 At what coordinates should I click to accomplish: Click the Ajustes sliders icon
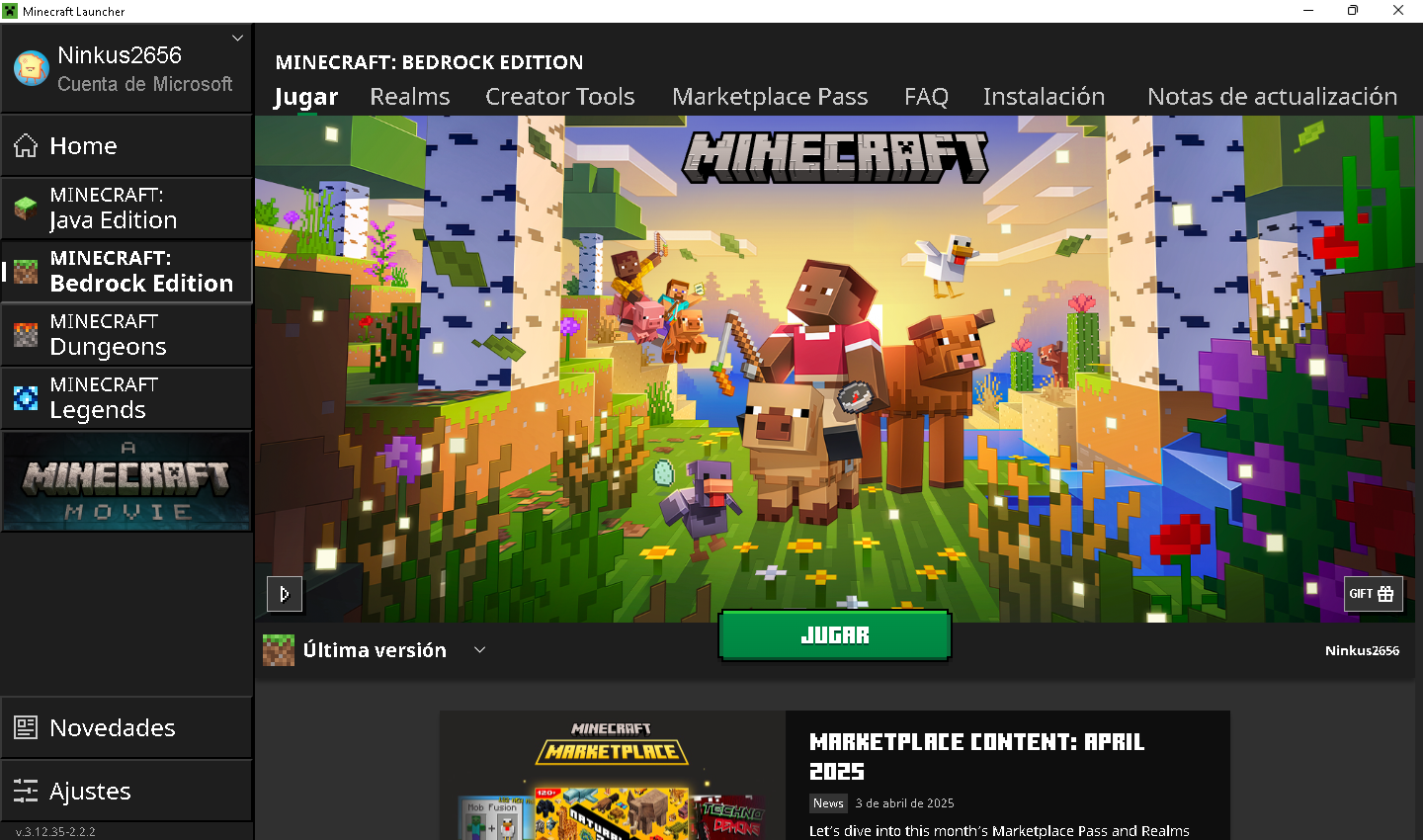point(26,791)
